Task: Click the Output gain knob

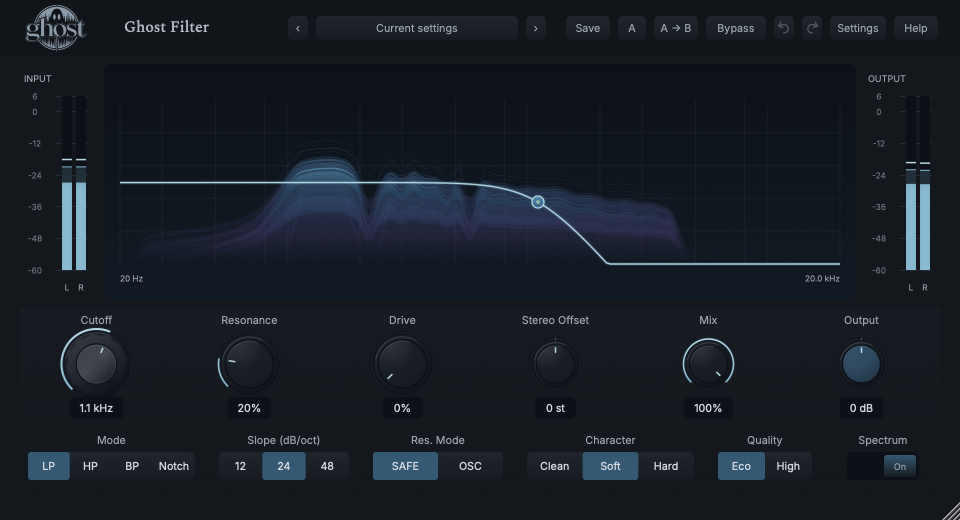Action: (x=861, y=364)
